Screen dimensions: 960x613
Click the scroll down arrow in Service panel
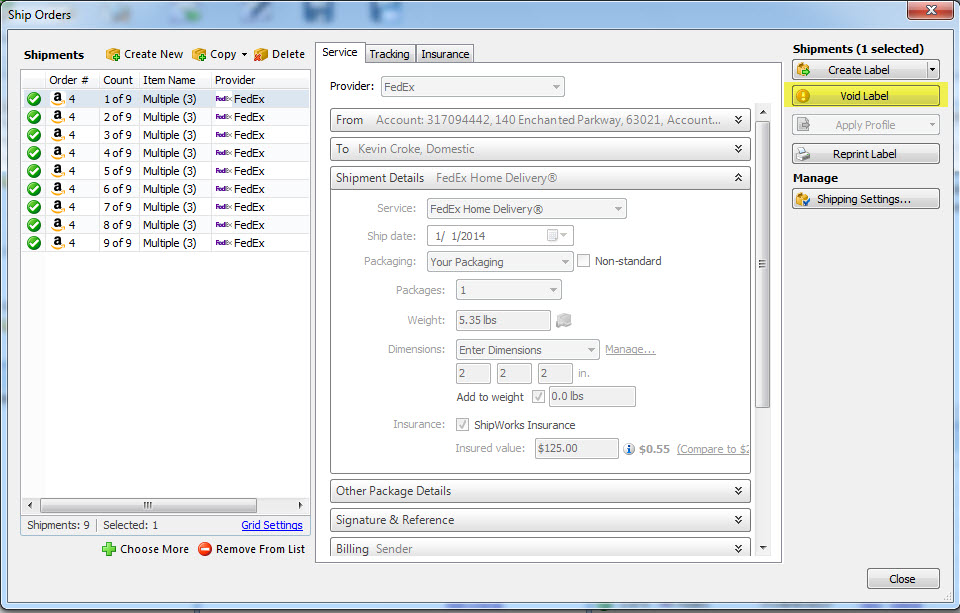click(763, 547)
